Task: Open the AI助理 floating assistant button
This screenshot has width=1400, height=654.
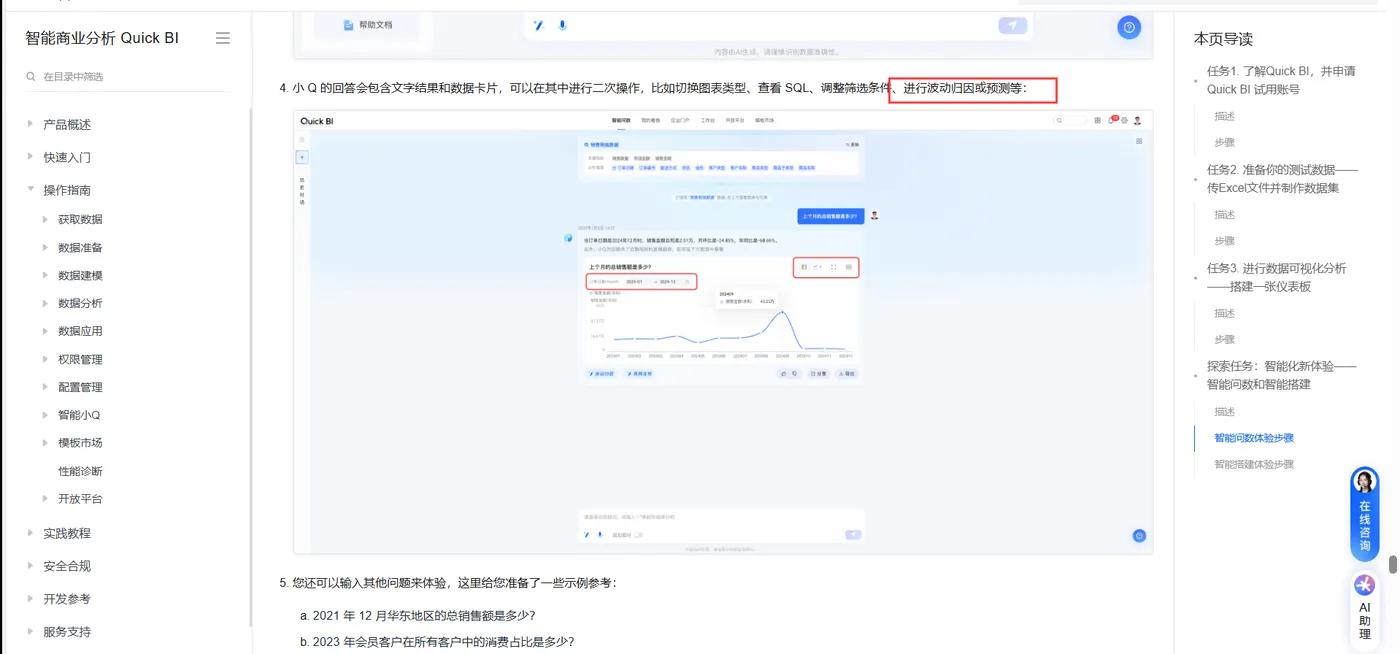Action: coord(1365,609)
